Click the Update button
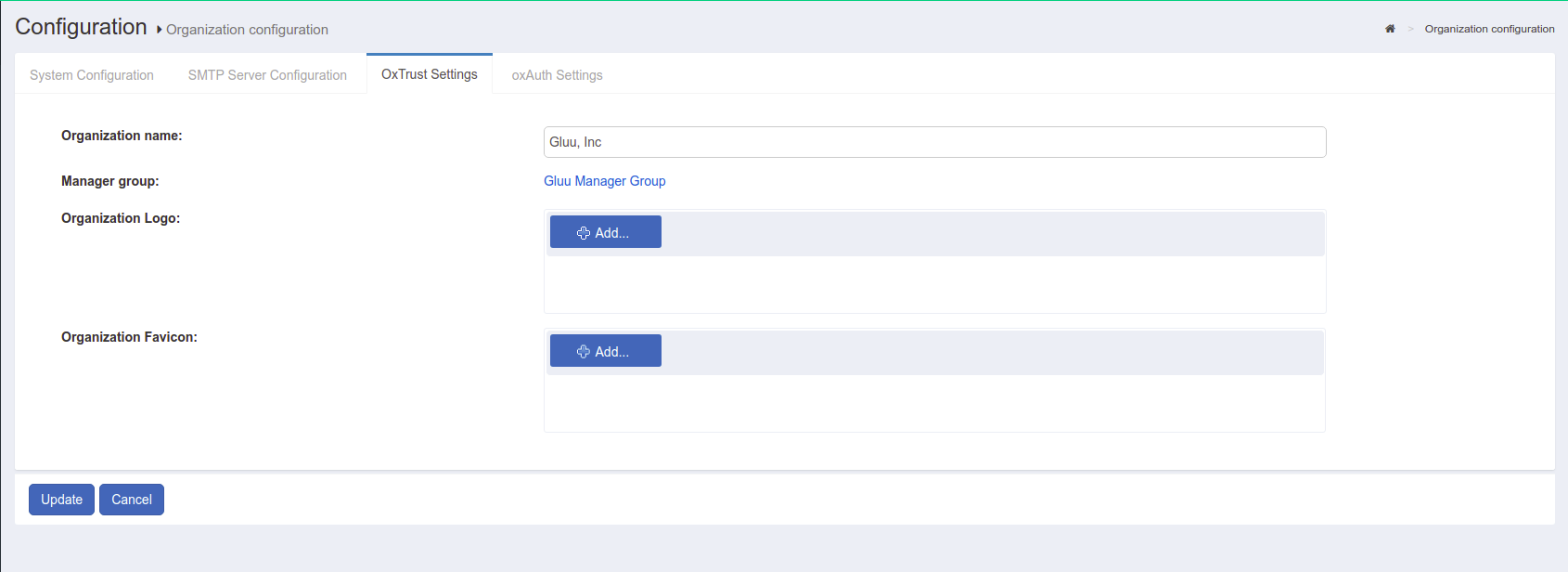 [x=61, y=500]
